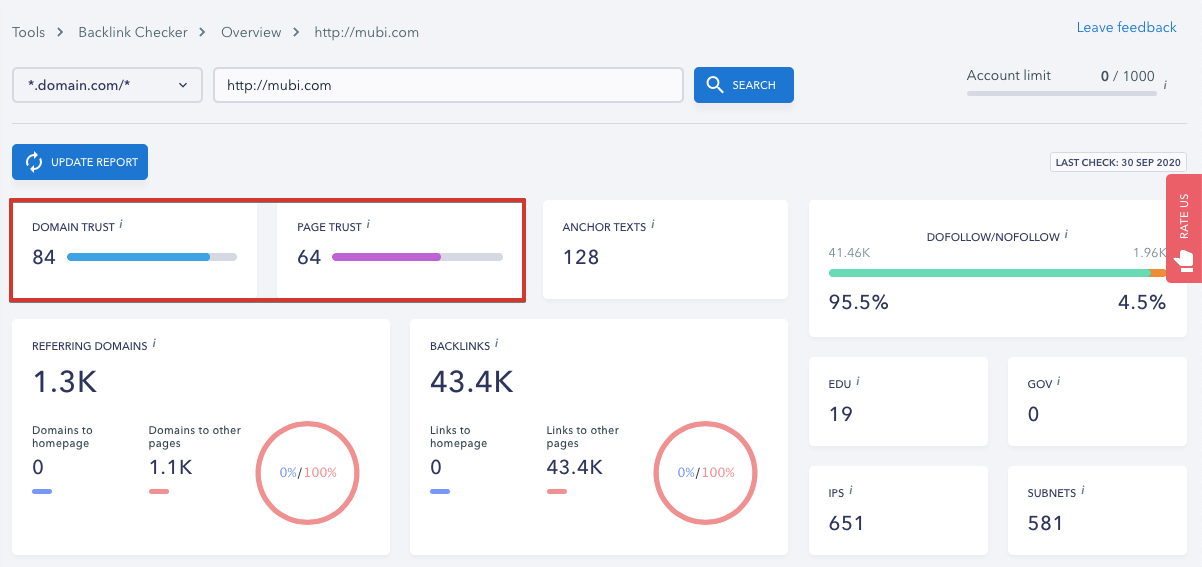This screenshot has height=567, width=1202.
Task: Click the IPS count 651
Action: 846,523
